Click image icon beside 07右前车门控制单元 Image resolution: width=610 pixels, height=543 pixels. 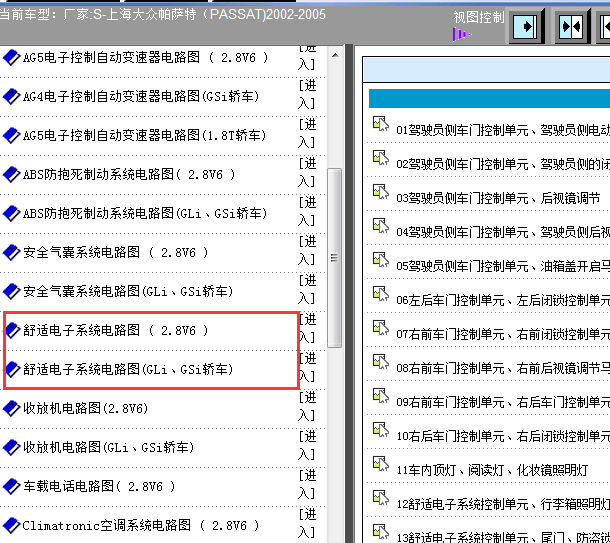(x=380, y=328)
